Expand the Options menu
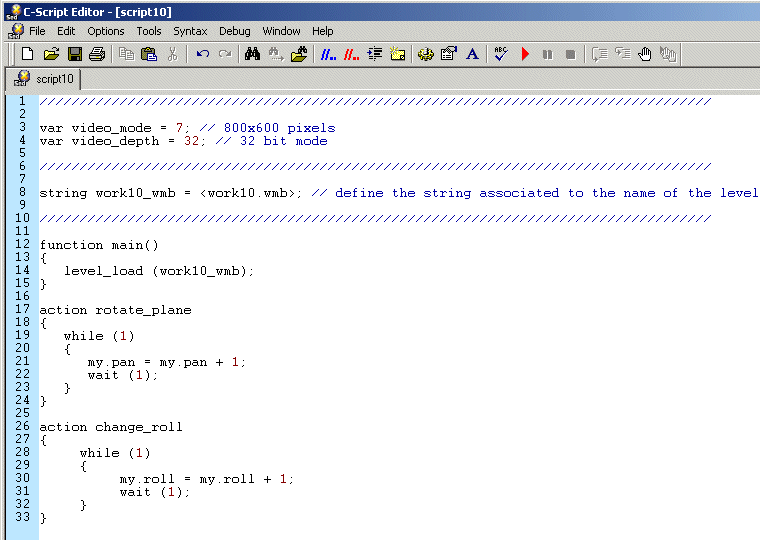 (106, 31)
